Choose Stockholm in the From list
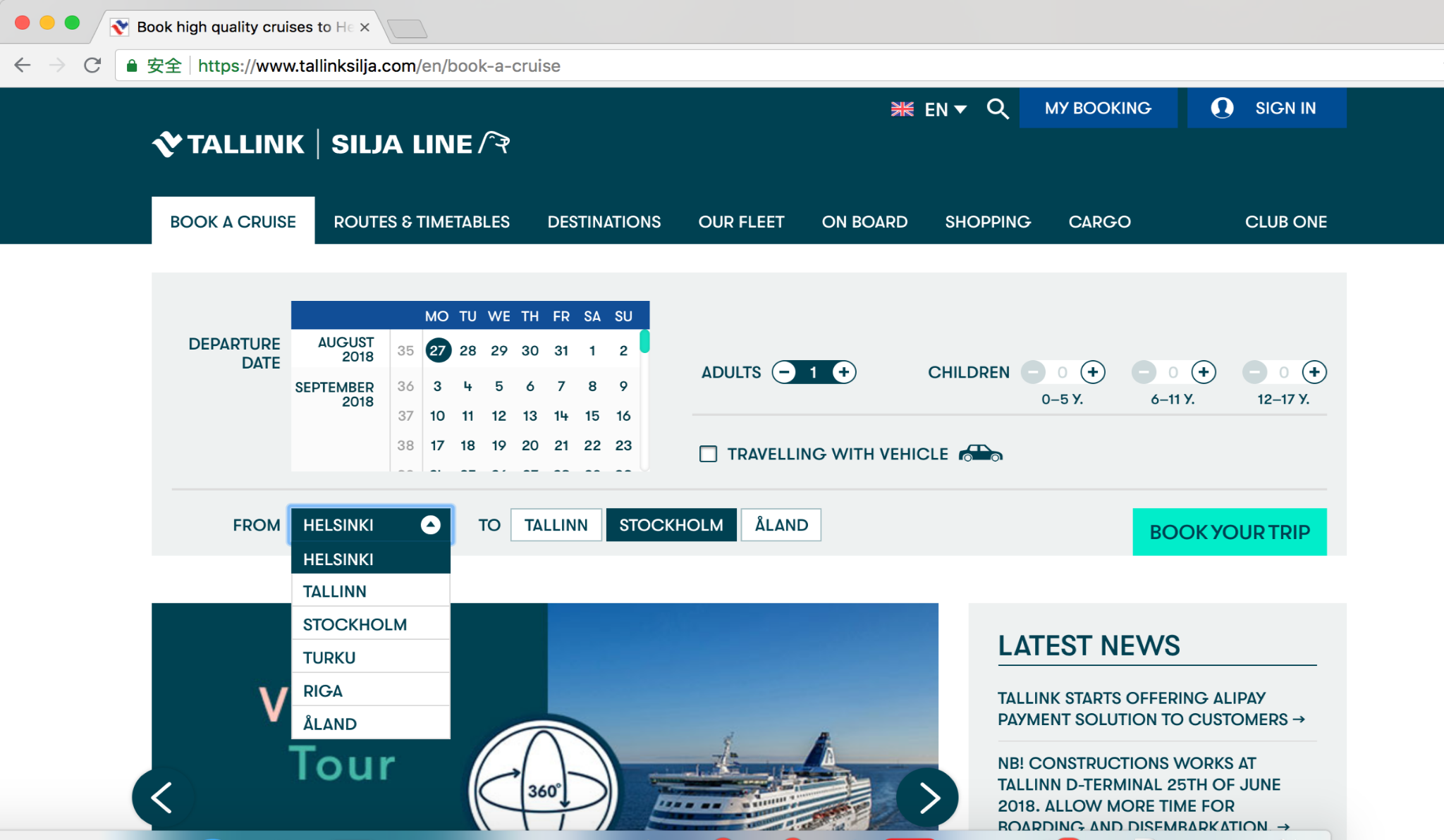Viewport: 1444px width, 840px height. (x=371, y=624)
